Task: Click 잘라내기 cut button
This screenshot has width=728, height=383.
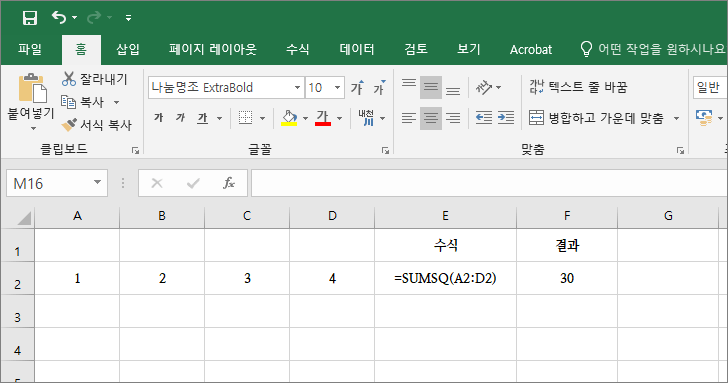Action: [x=95, y=79]
